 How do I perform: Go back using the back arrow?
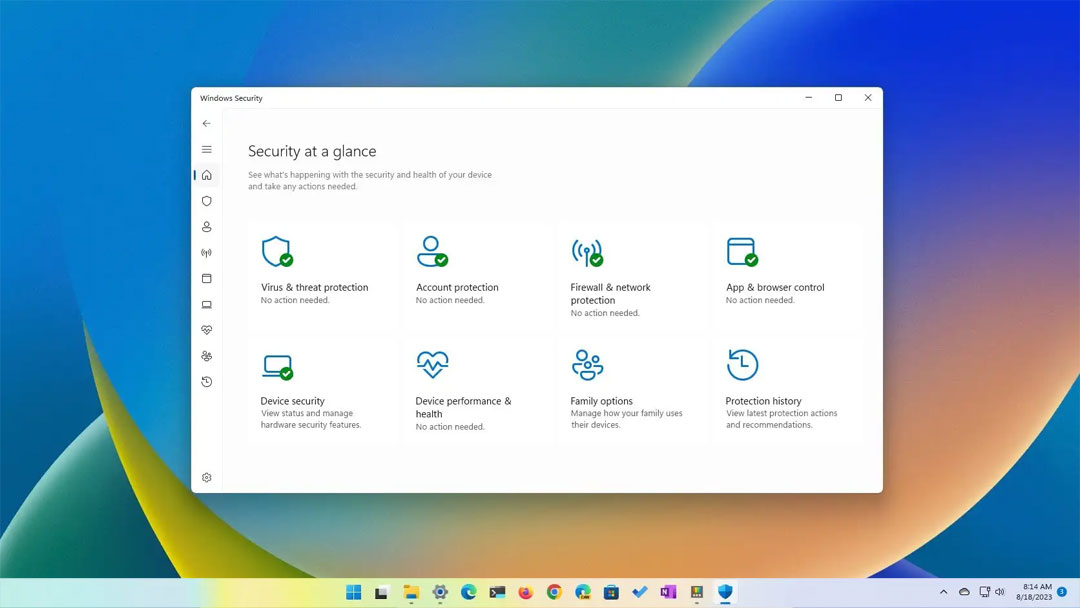click(x=207, y=124)
